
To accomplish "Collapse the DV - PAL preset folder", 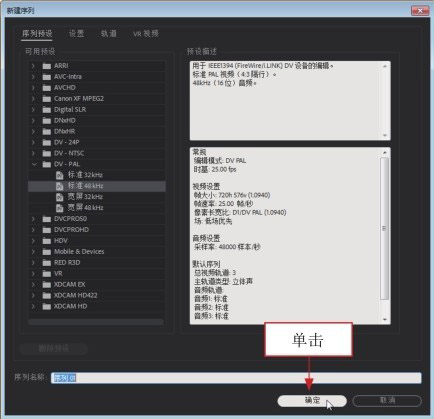I will (x=34, y=164).
